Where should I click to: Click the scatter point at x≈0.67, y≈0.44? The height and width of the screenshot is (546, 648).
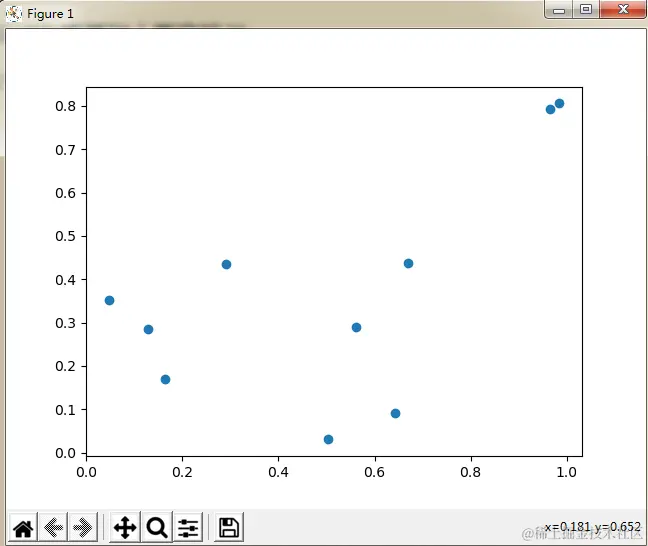tap(408, 263)
